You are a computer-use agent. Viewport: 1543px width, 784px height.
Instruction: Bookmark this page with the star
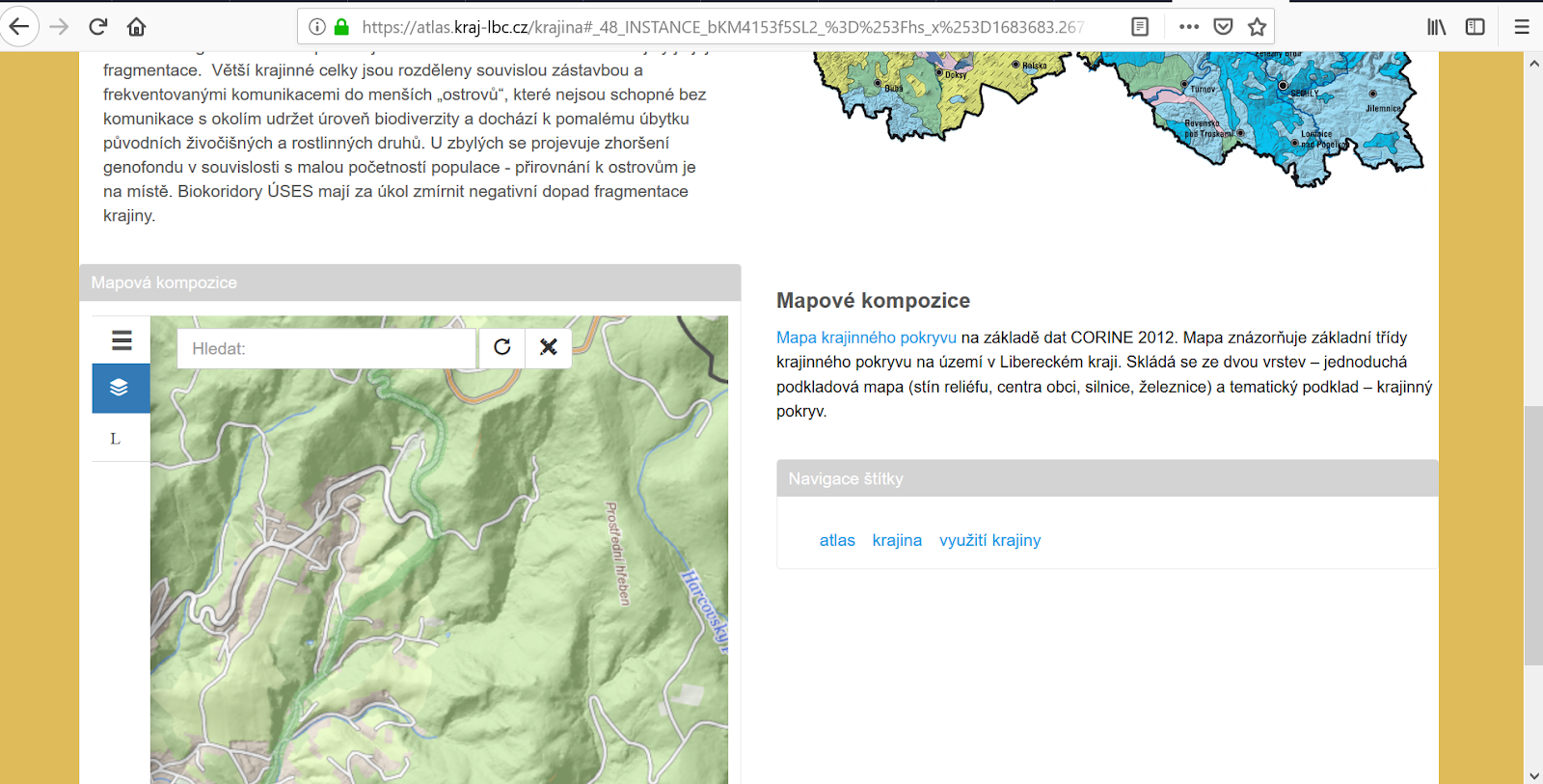(x=1257, y=27)
